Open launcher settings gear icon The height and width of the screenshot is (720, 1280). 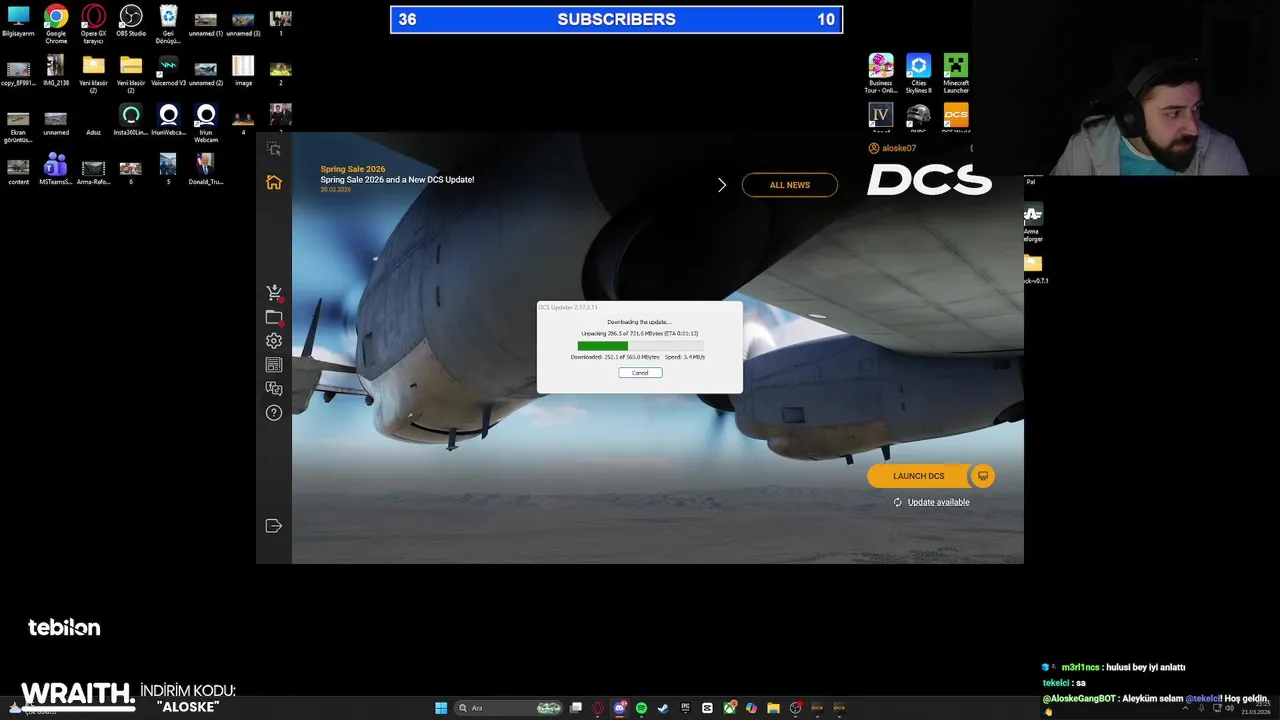(x=273, y=341)
